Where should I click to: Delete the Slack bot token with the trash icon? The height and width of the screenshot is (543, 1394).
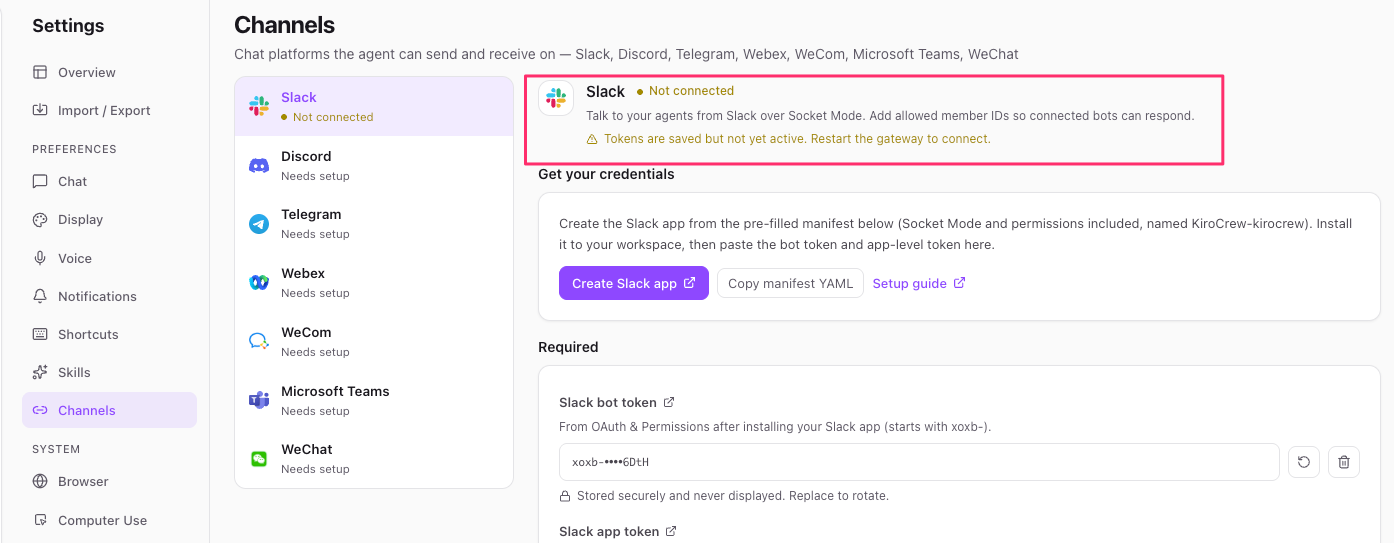tap(1344, 462)
